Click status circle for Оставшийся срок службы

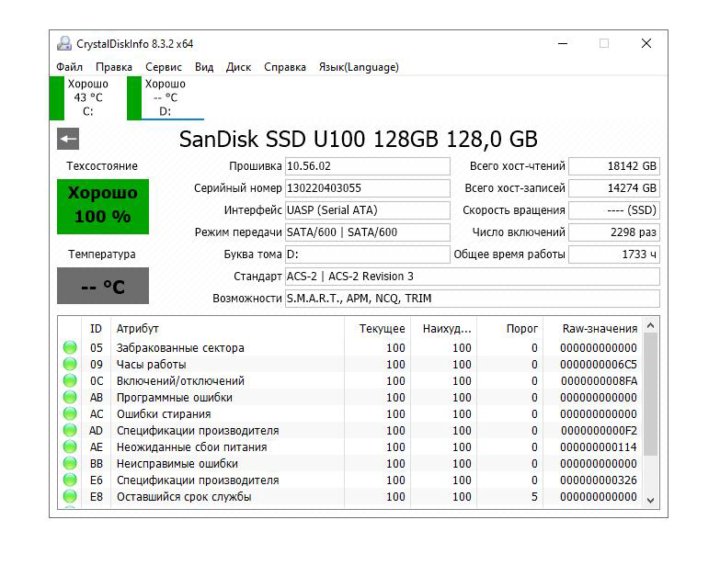[70, 497]
